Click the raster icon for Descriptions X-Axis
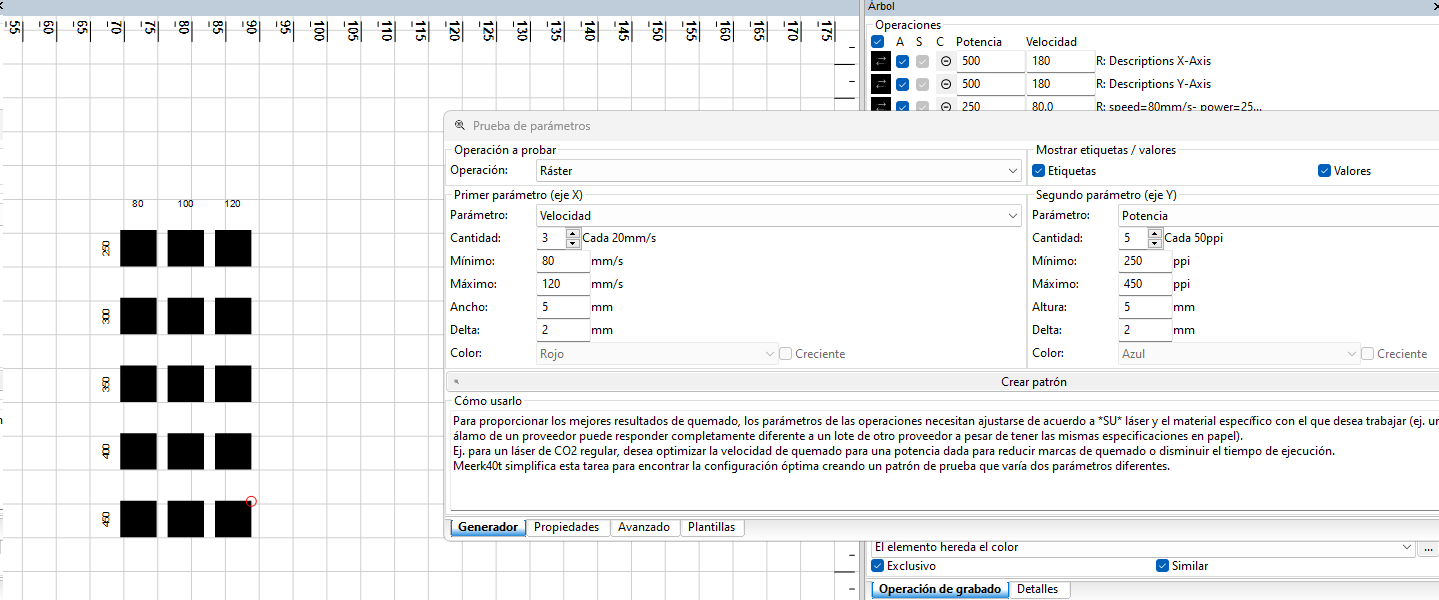The height and width of the screenshot is (600, 1439). (x=881, y=61)
